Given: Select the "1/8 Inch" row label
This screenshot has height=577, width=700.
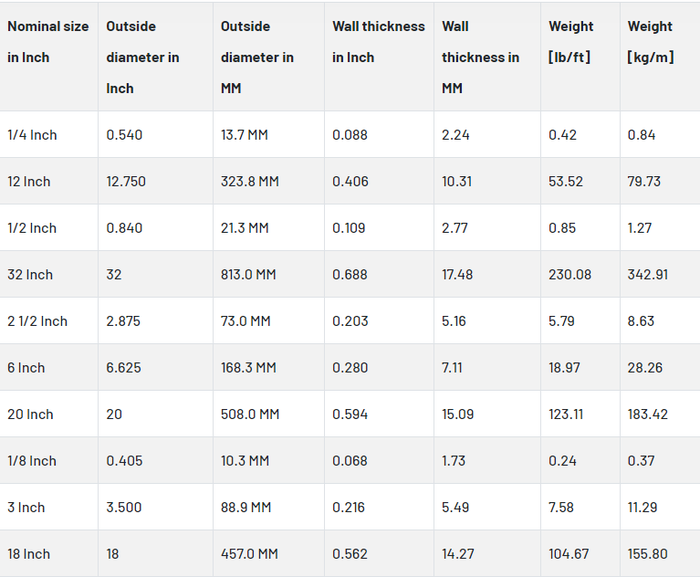Looking at the screenshot, I should tap(32, 461).
